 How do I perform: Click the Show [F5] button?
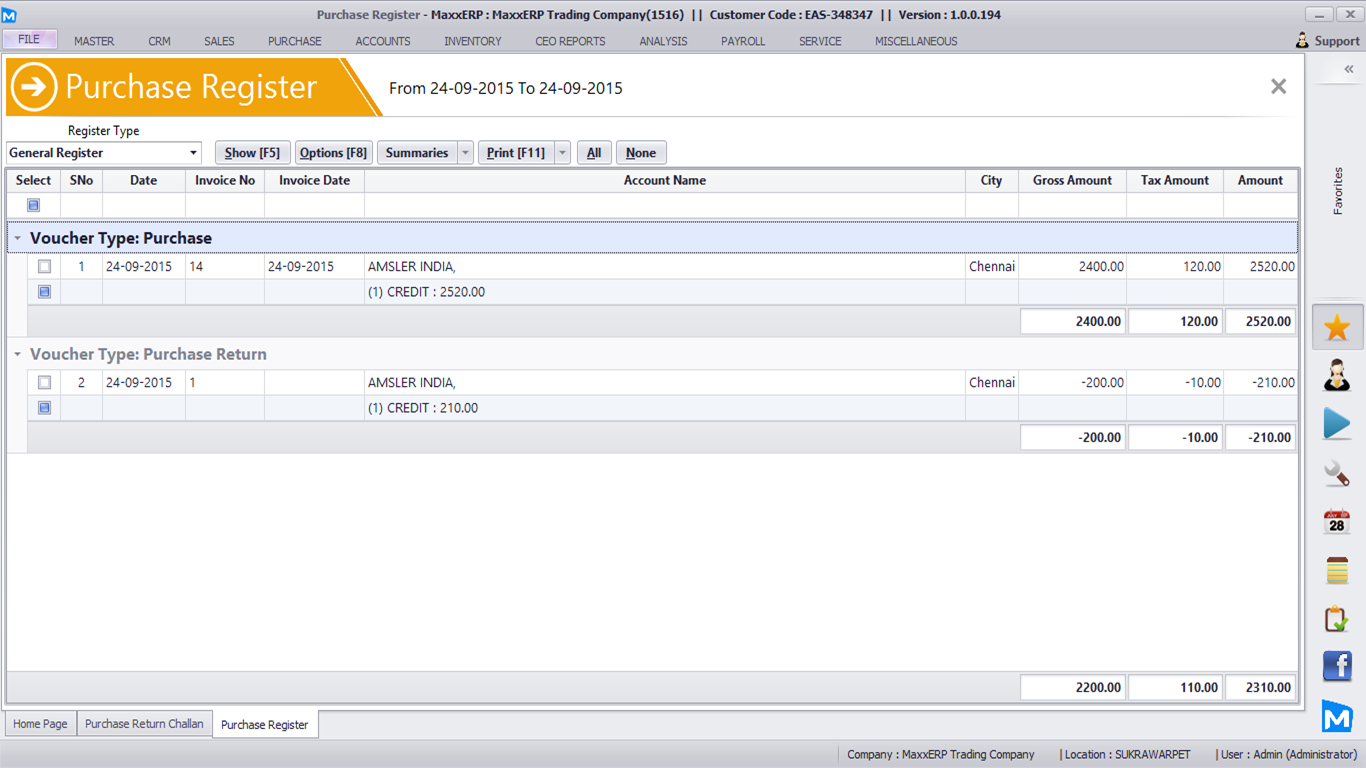[x=252, y=153]
